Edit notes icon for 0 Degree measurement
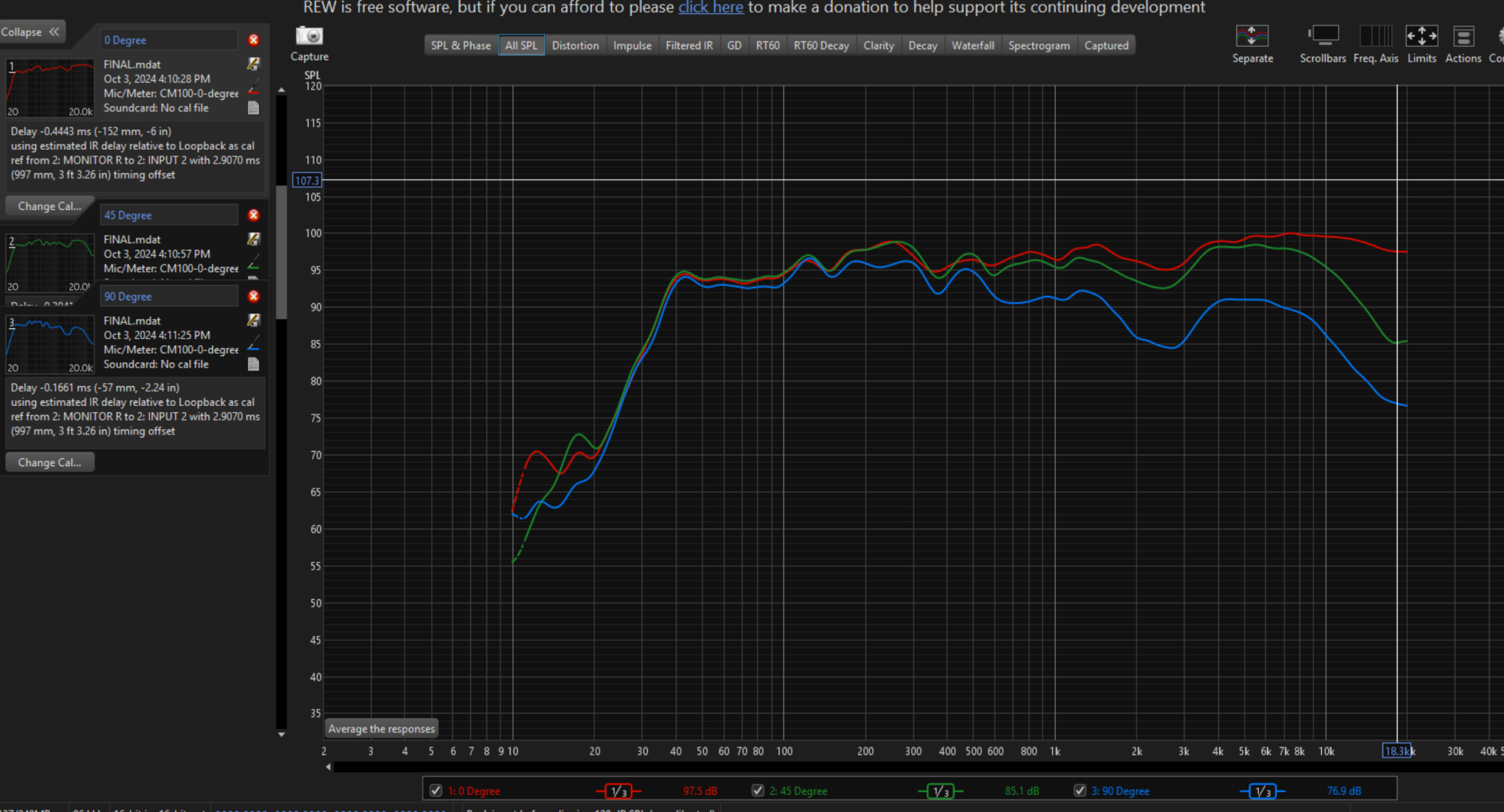The image size is (1504, 812). pos(253,64)
